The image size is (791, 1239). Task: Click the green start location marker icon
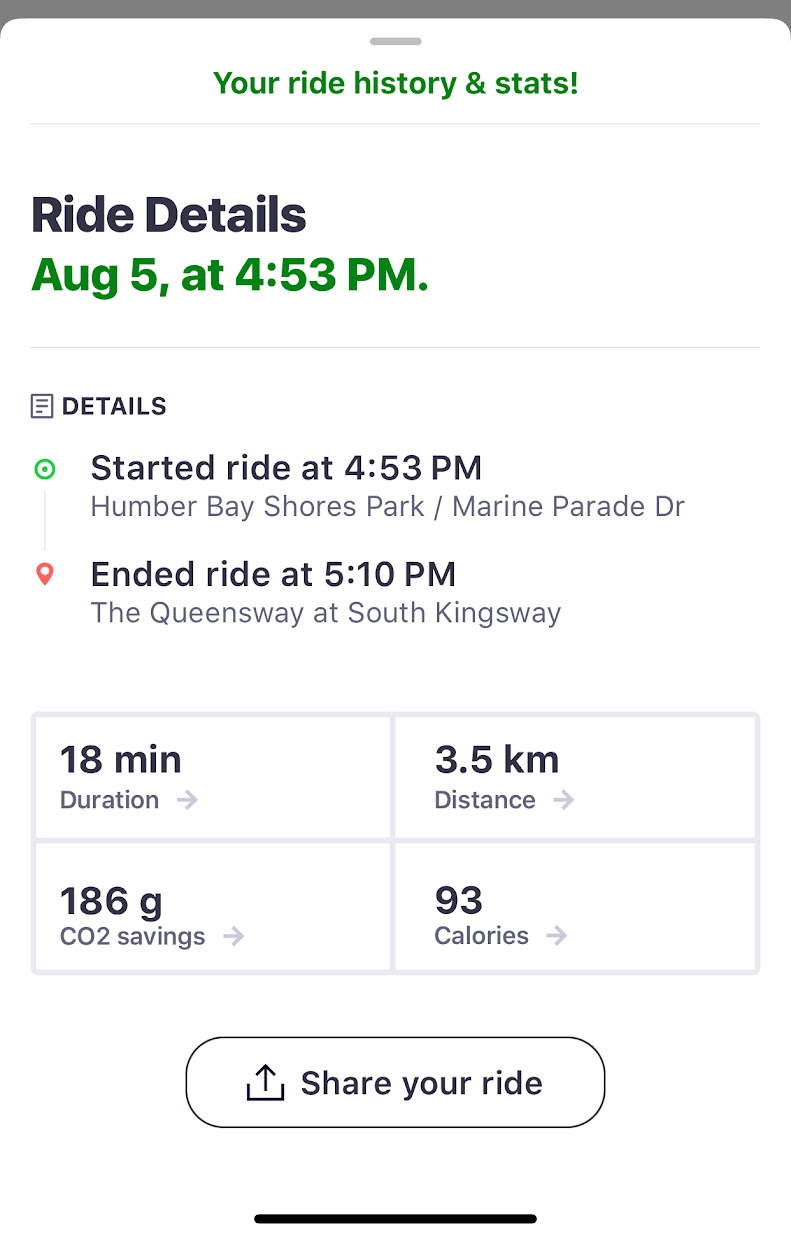(44, 469)
